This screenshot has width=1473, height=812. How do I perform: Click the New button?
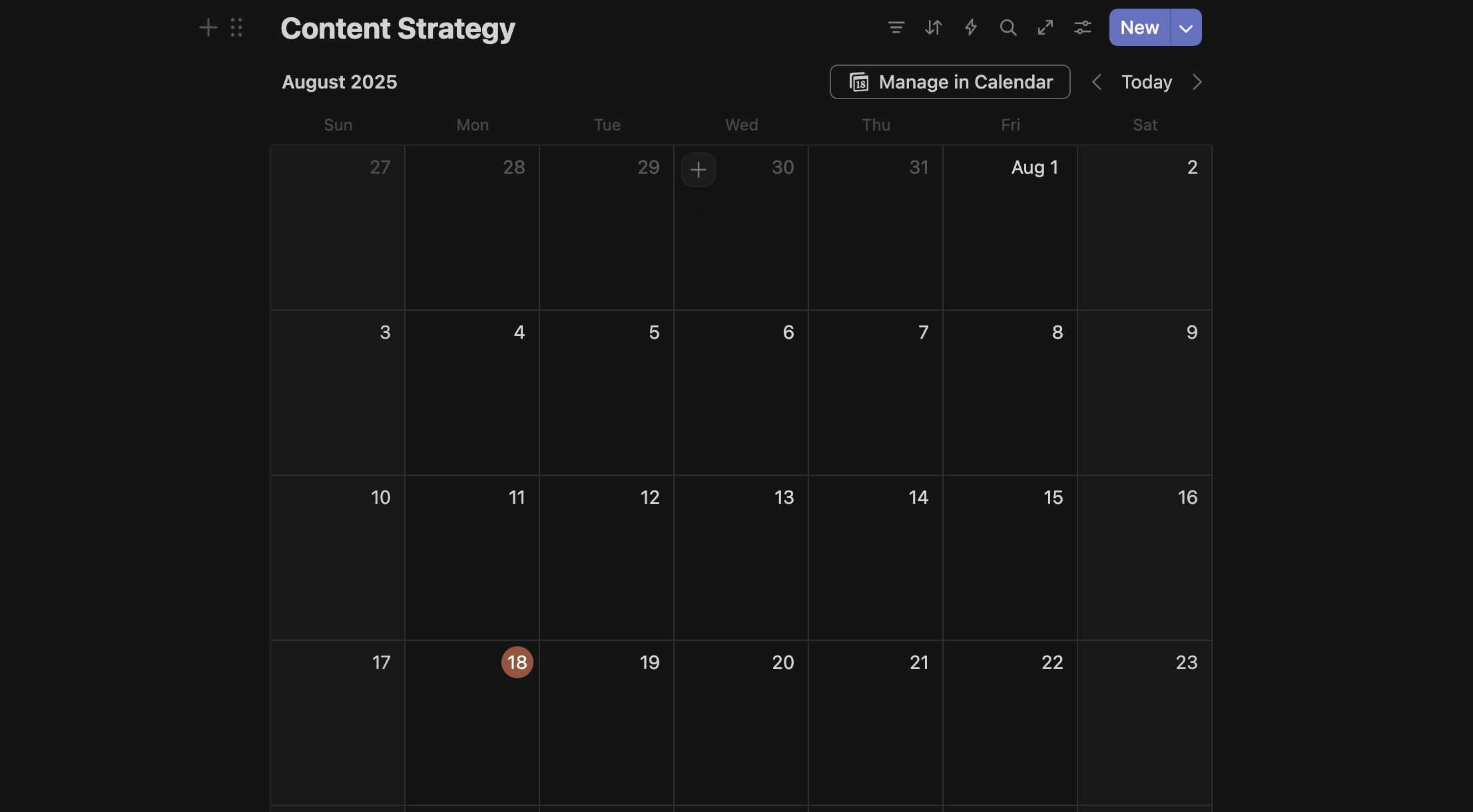tap(1139, 27)
